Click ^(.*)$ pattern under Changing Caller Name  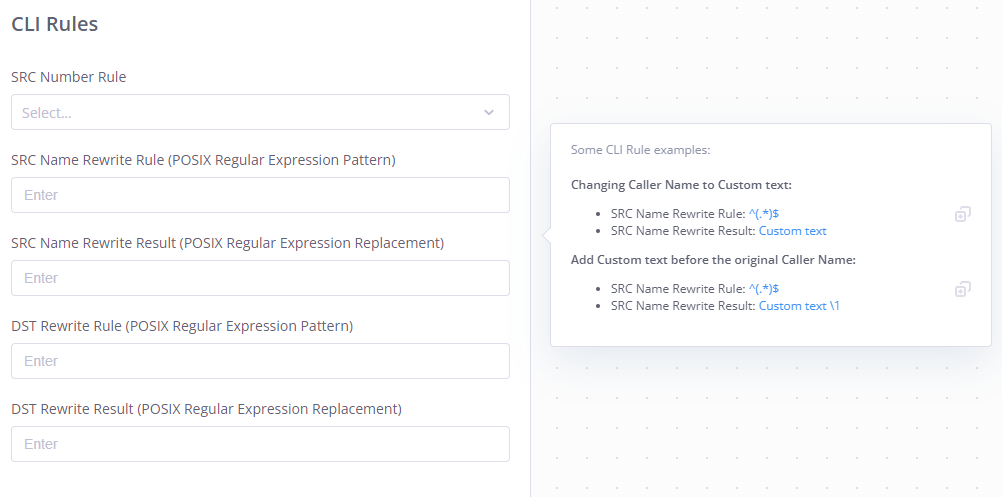tap(764, 214)
